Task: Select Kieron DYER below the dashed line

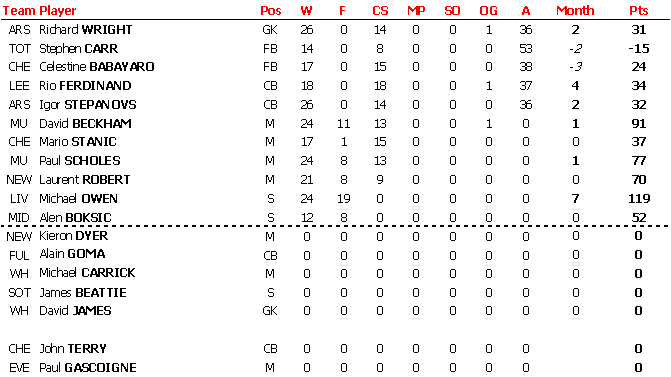Action: tap(74, 236)
